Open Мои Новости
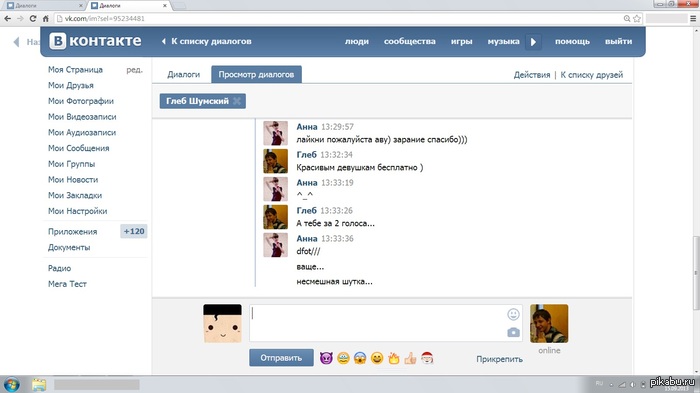 click(73, 180)
